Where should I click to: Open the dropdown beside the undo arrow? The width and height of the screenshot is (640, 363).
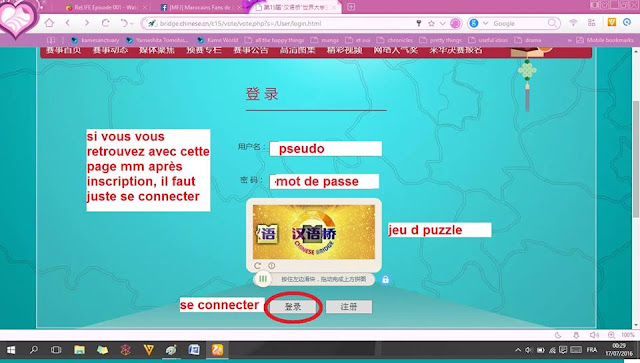(x=131, y=24)
